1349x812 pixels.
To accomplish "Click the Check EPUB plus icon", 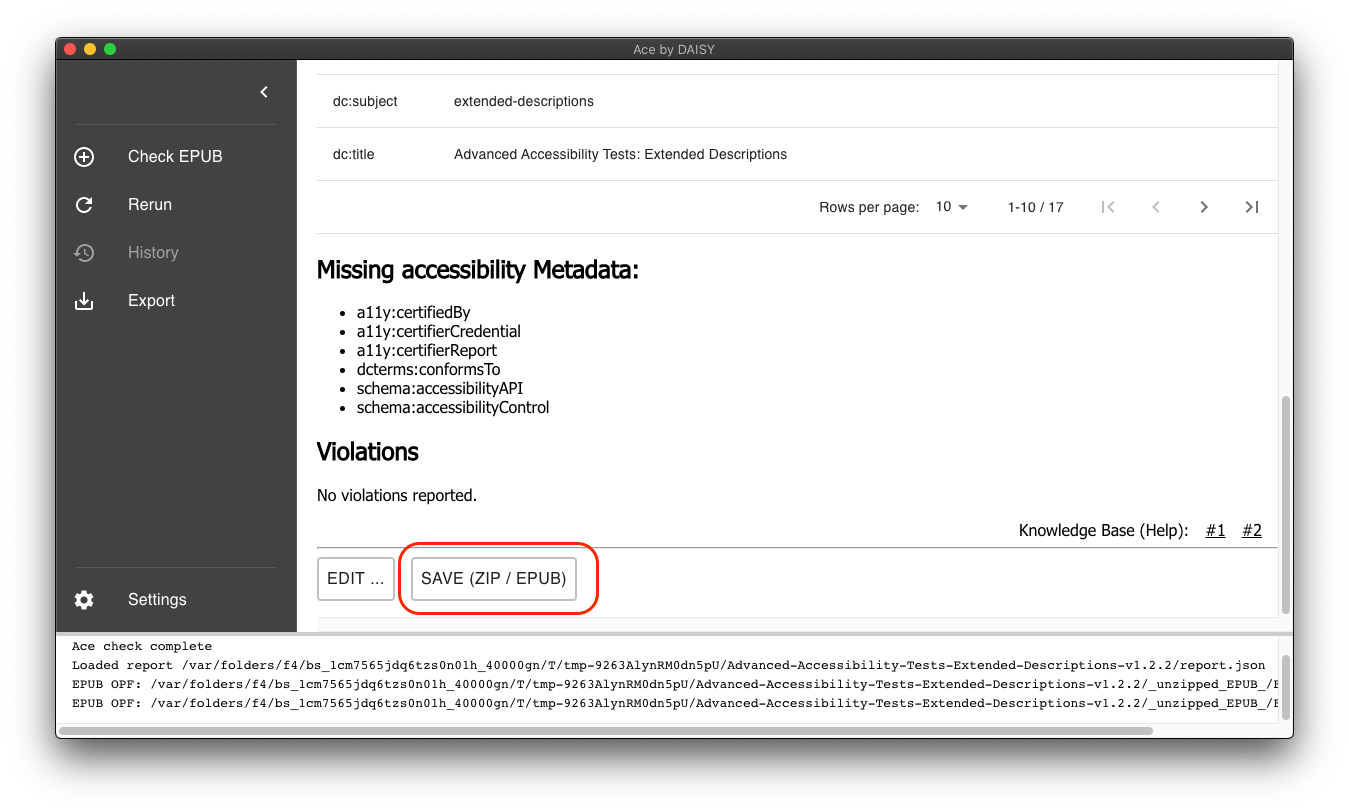I will (84, 157).
